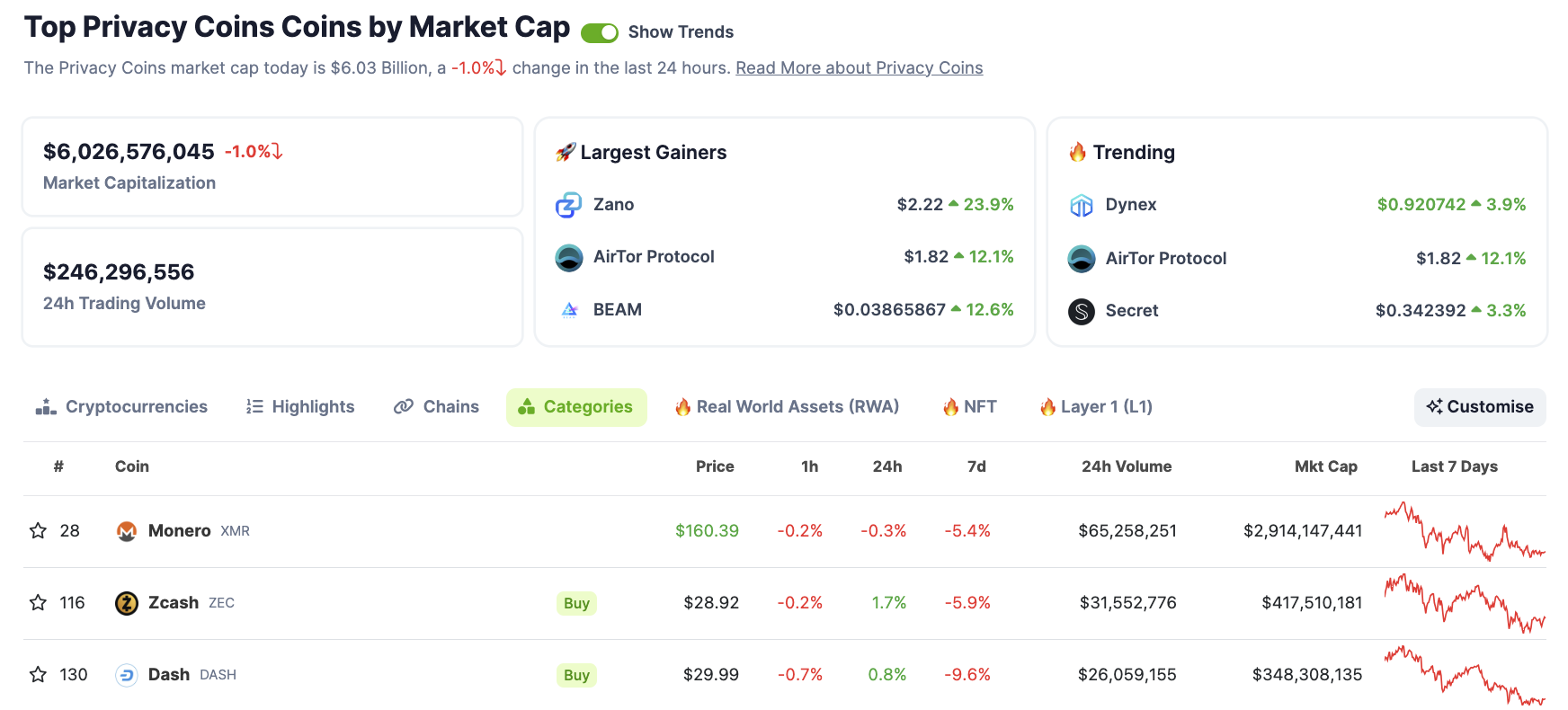Click AirTor Protocol icon in Largest Gainers
The height and width of the screenshot is (710, 1568).
568,258
